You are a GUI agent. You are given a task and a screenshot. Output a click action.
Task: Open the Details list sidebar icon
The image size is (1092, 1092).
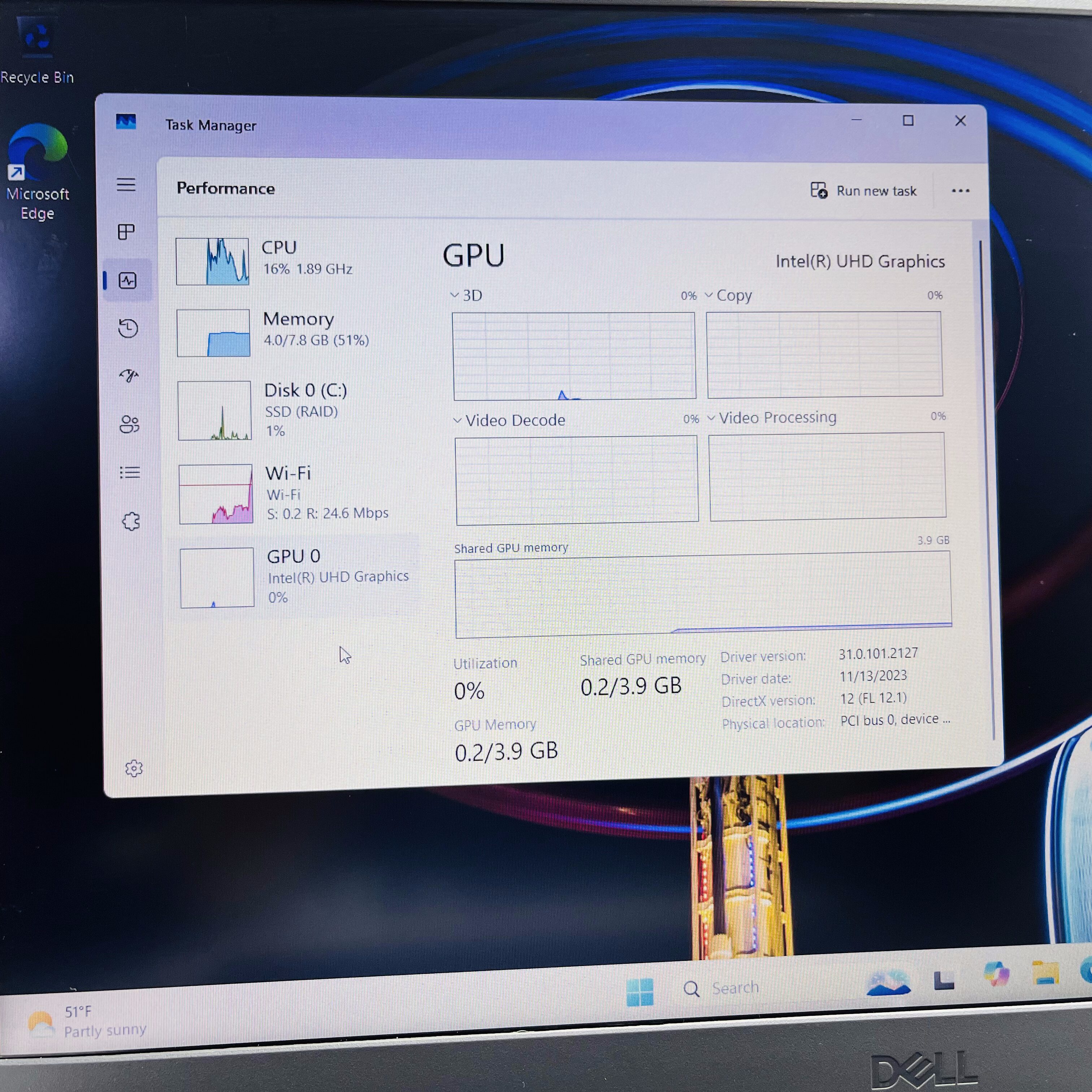130,473
